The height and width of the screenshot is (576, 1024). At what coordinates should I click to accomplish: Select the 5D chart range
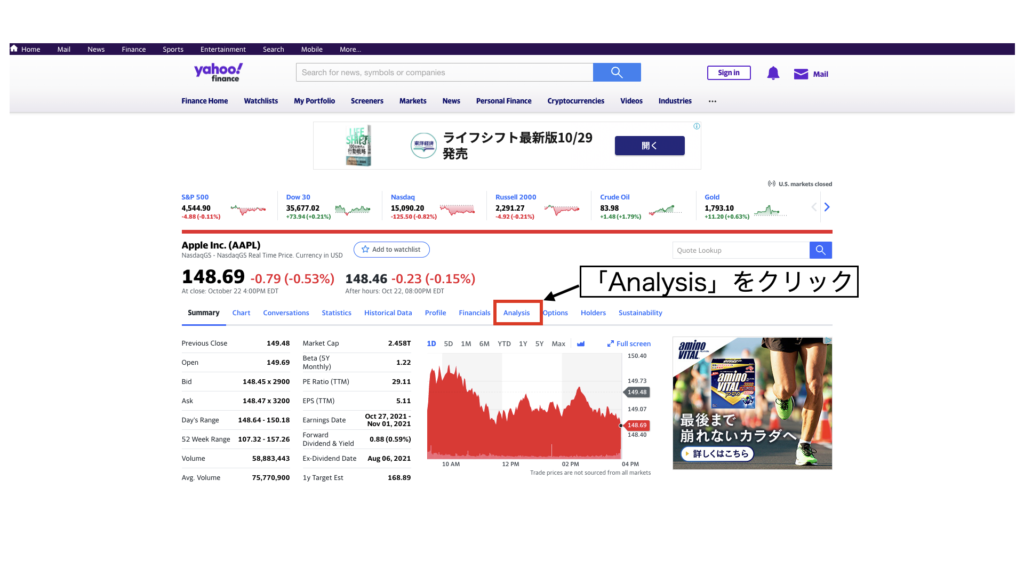click(448, 344)
